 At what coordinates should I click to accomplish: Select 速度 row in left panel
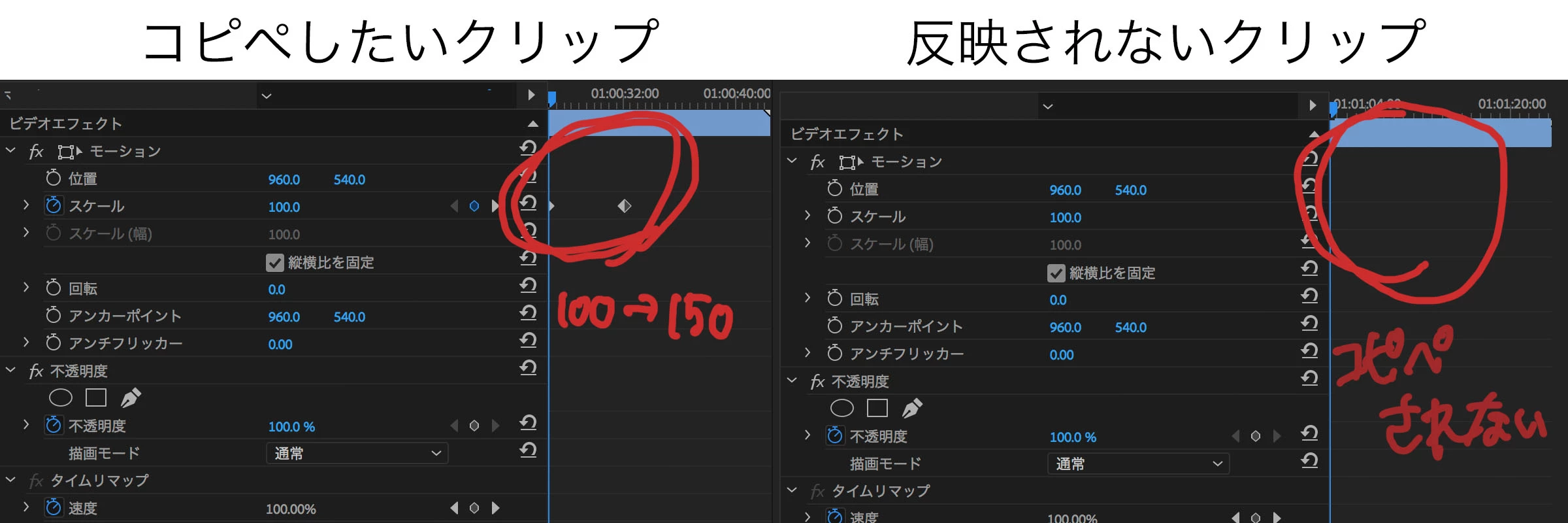(x=274, y=508)
